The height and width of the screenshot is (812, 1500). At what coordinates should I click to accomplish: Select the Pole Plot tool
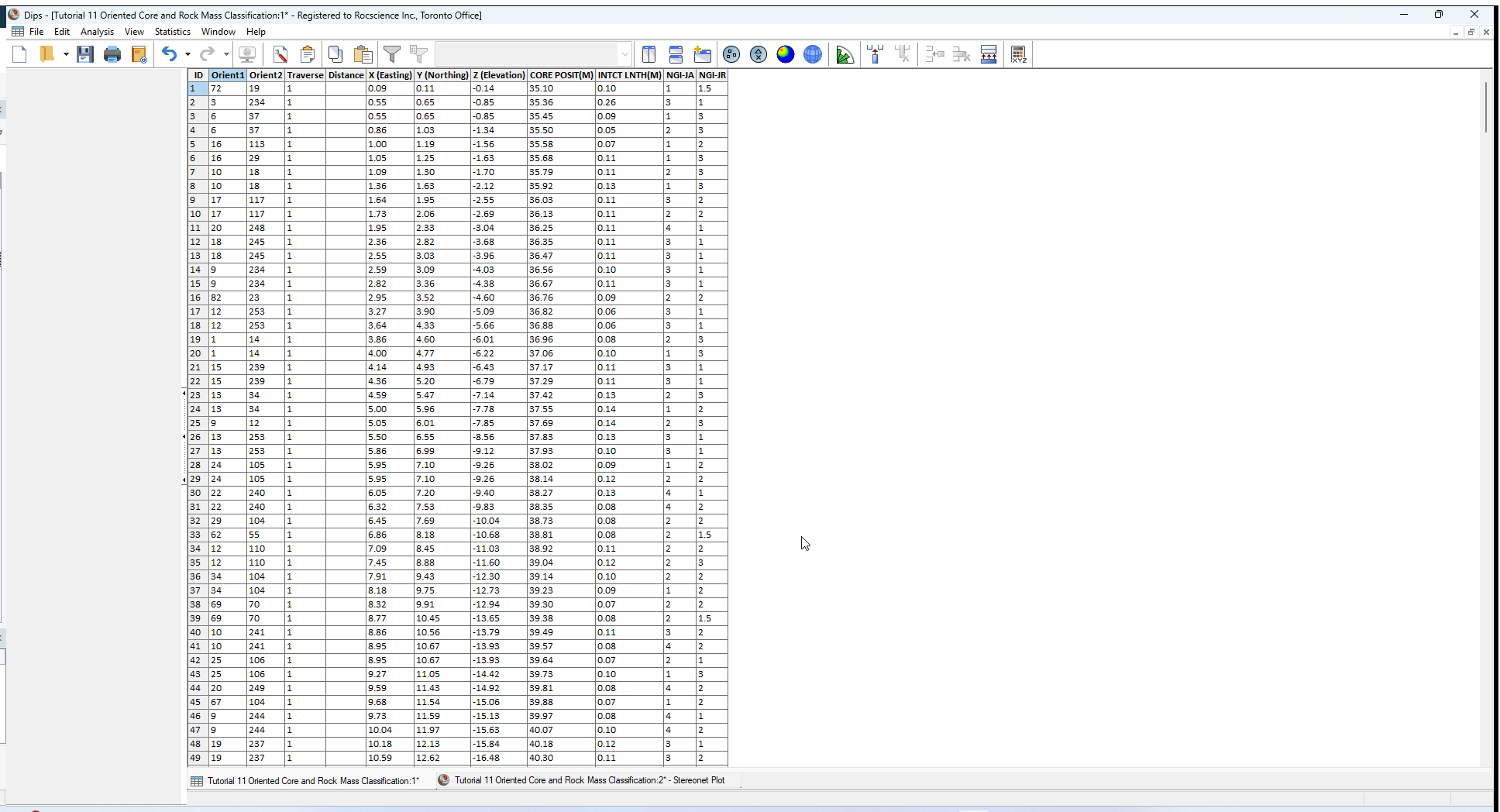732,54
